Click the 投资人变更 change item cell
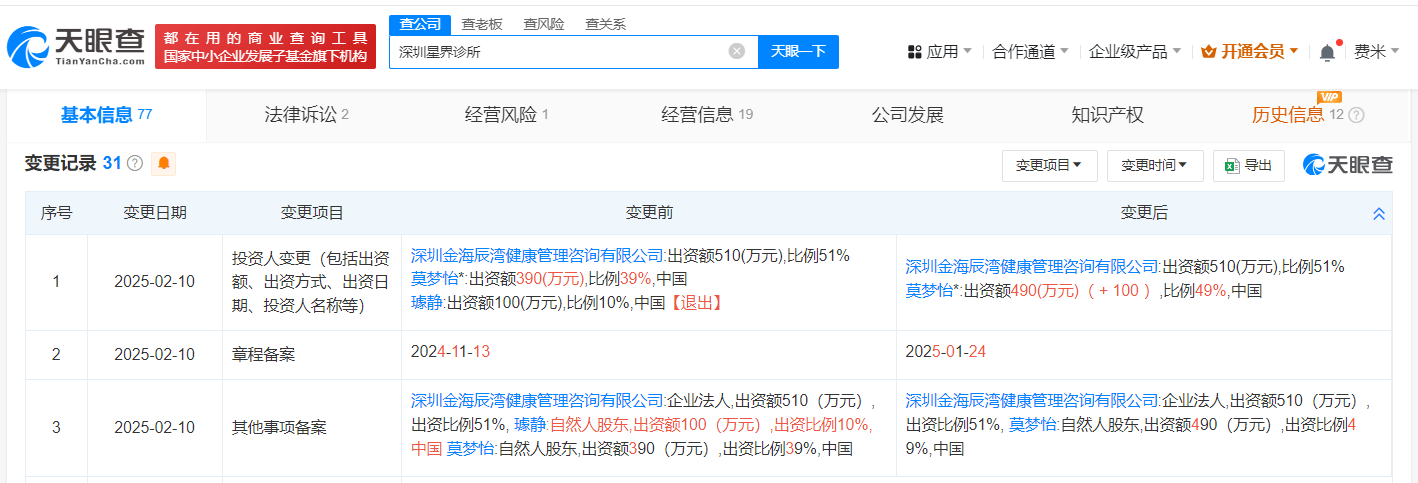The image size is (1418, 483). click(312, 282)
